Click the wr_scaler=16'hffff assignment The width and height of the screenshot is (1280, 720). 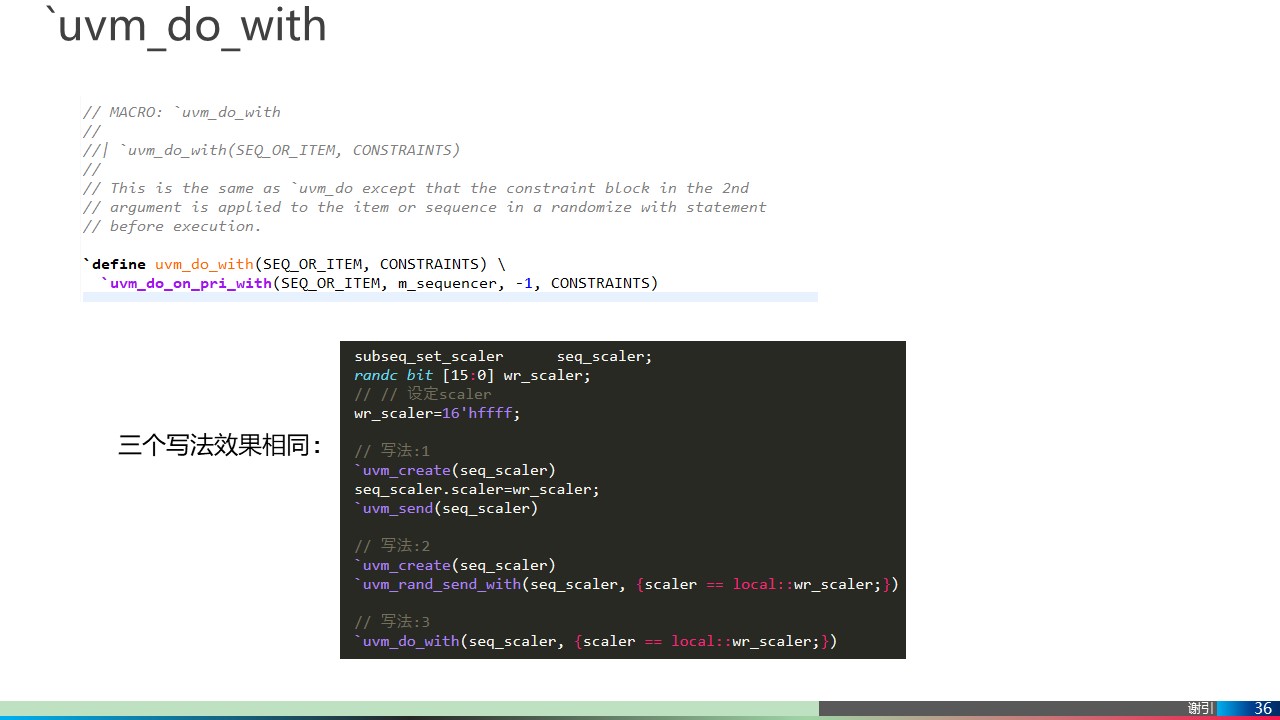pyautogui.click(x=435, y=413)
